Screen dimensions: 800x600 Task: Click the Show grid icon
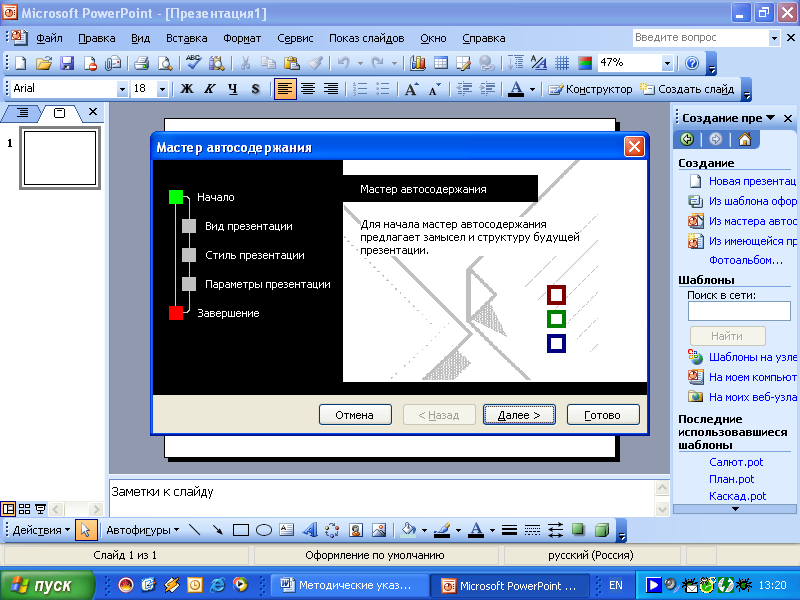[562, 63]
